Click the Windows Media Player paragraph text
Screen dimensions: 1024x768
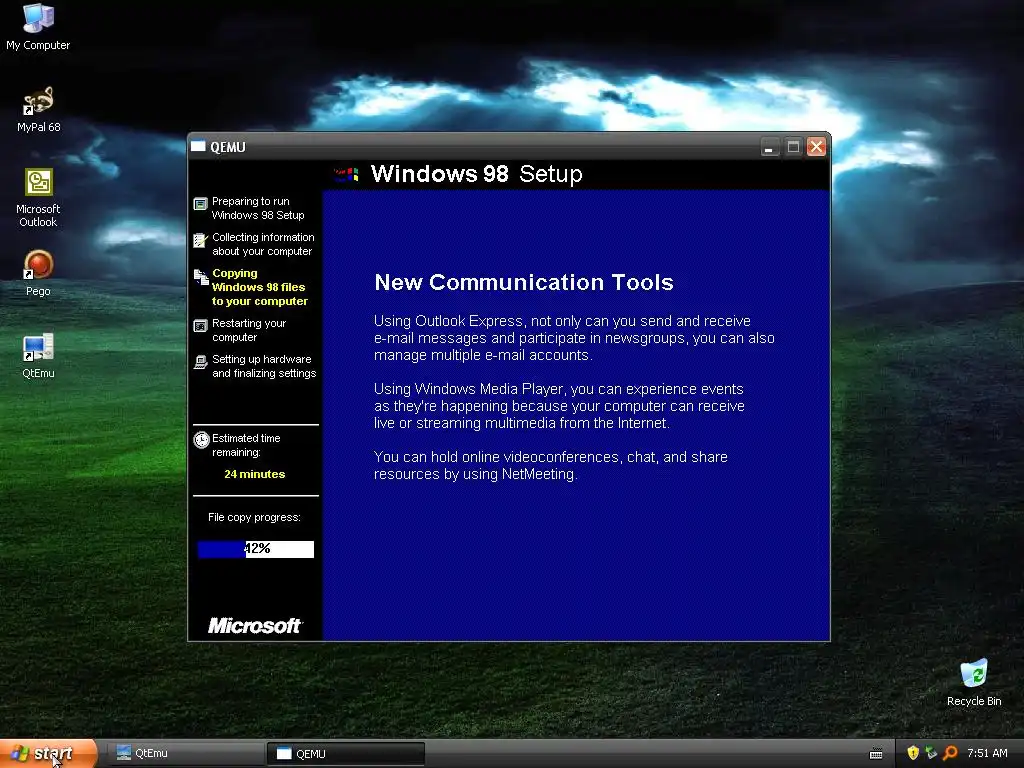tap(559, 406)
